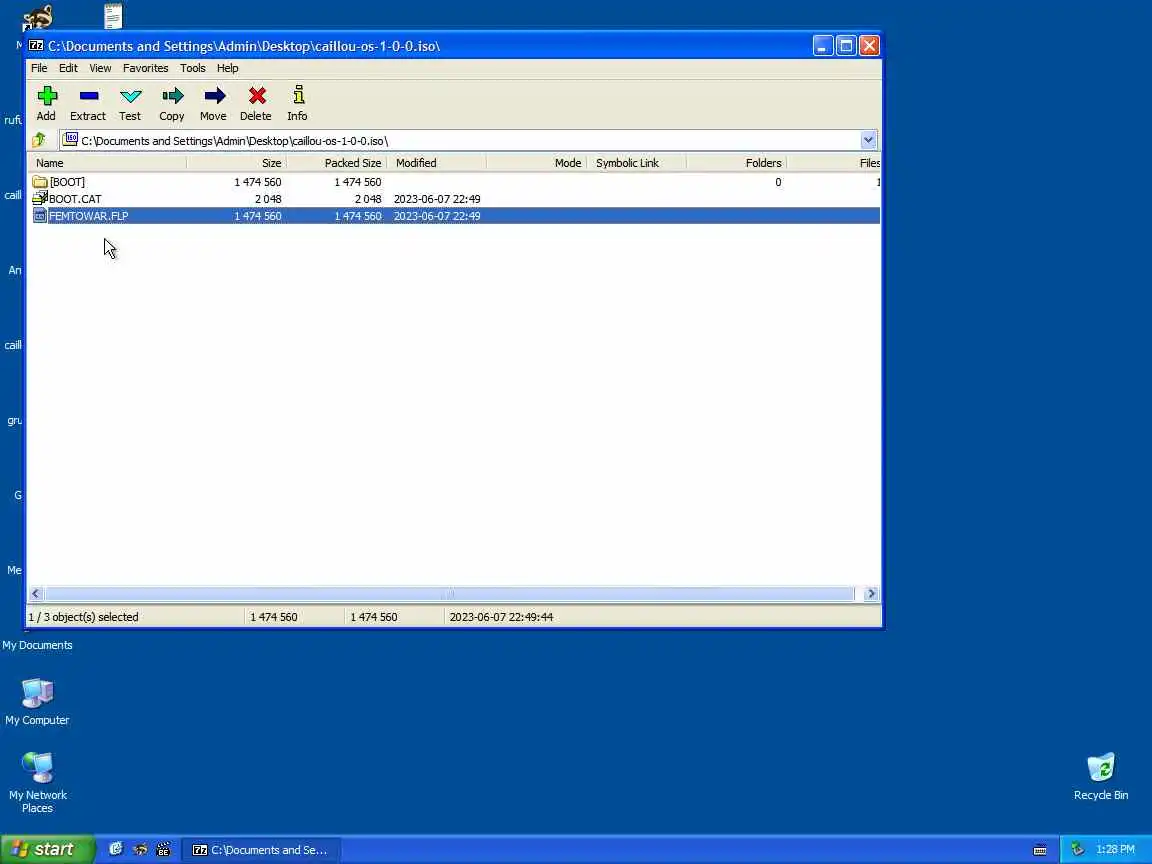This screenshot has height=864, width=1152.
Task: Click the 7-Zip taskbar button
Action: point(261,849)
